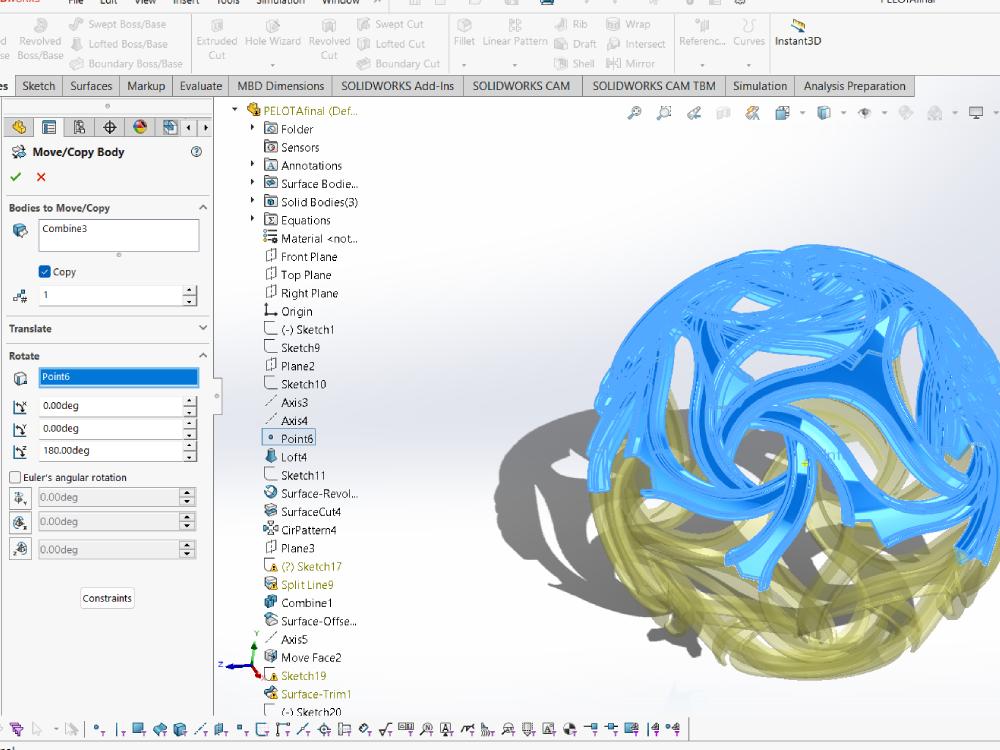Screen dimensions: 1000x750
Task: Switch to Markup tab
Action: point(146,86)
